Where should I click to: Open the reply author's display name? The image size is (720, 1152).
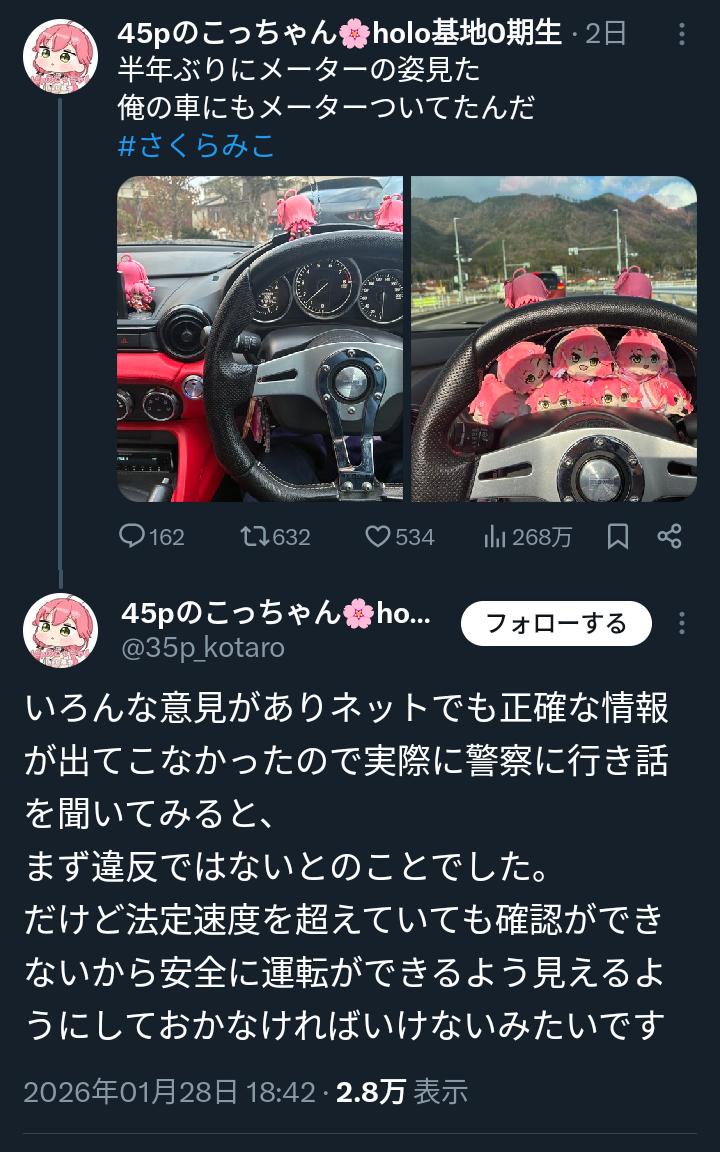(276, 613)
